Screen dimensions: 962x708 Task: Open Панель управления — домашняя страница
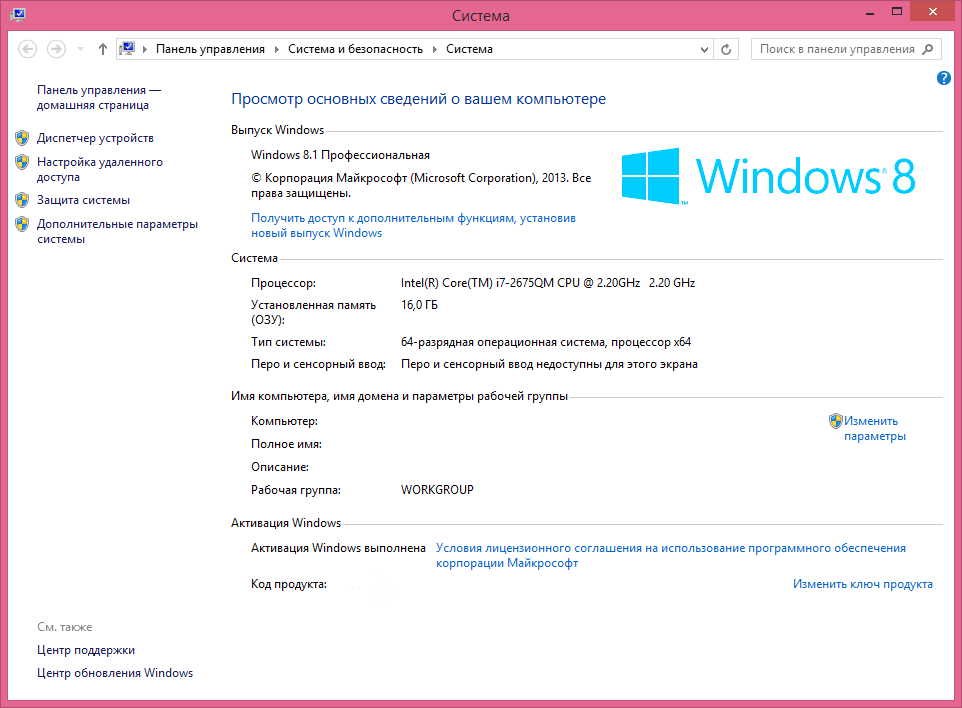pyautogui.click(x=99, y=98)
